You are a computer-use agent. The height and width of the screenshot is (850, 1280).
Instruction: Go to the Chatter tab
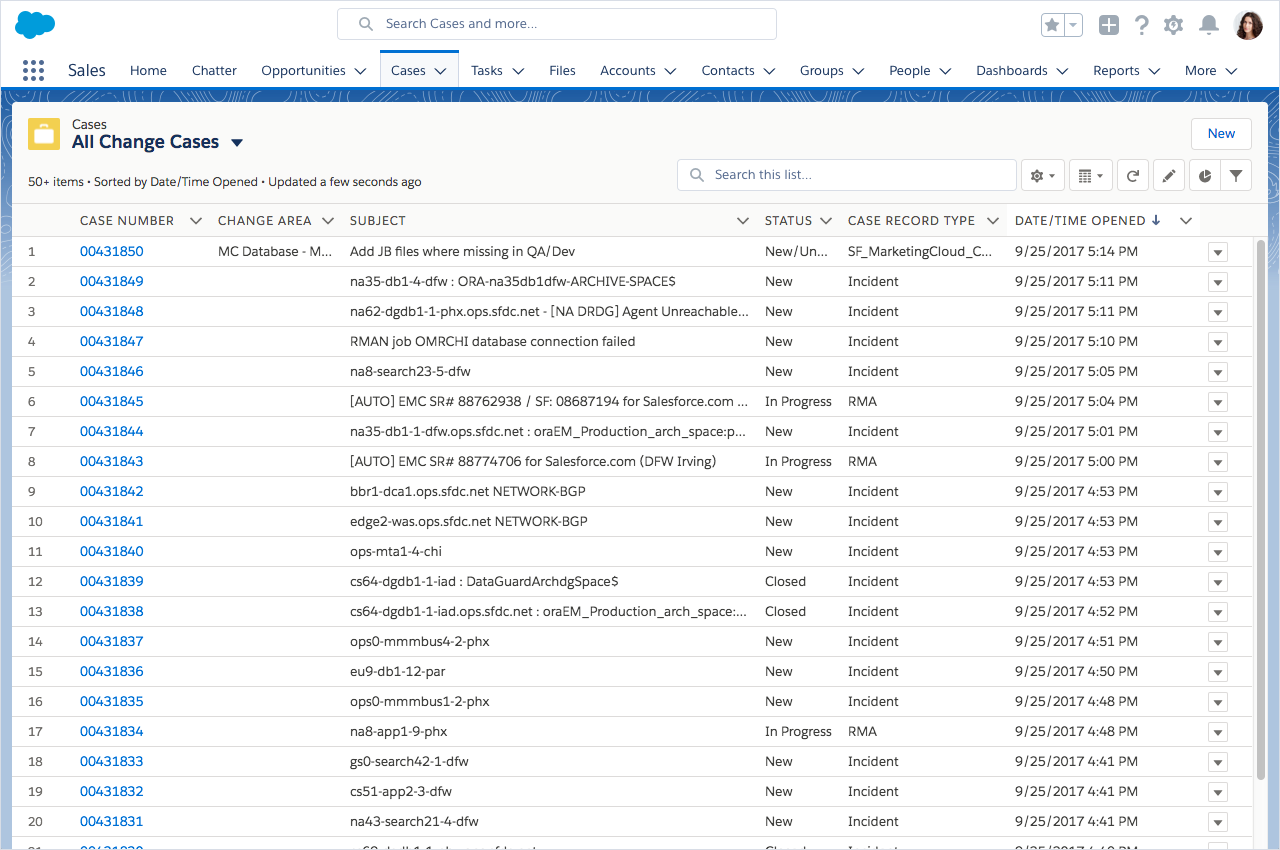[x=214, y=71]
